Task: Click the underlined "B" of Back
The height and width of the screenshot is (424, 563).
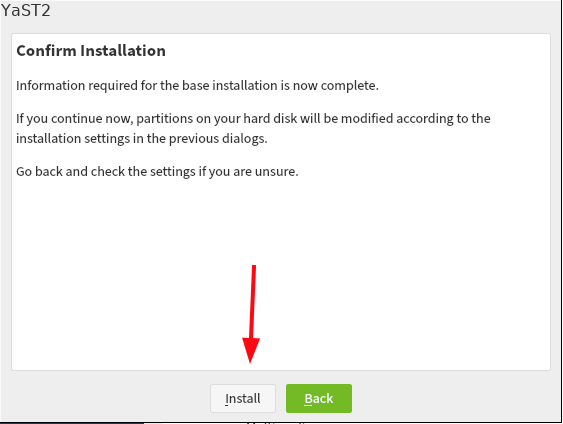Action: click(x=308, y=399)
